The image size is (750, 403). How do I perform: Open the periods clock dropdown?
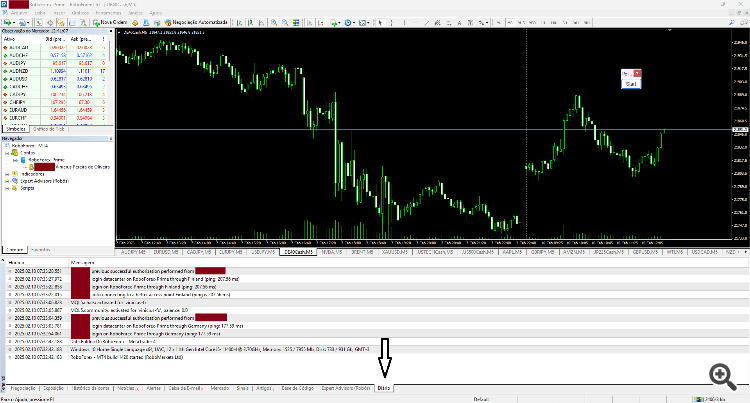tap(350, 22)
